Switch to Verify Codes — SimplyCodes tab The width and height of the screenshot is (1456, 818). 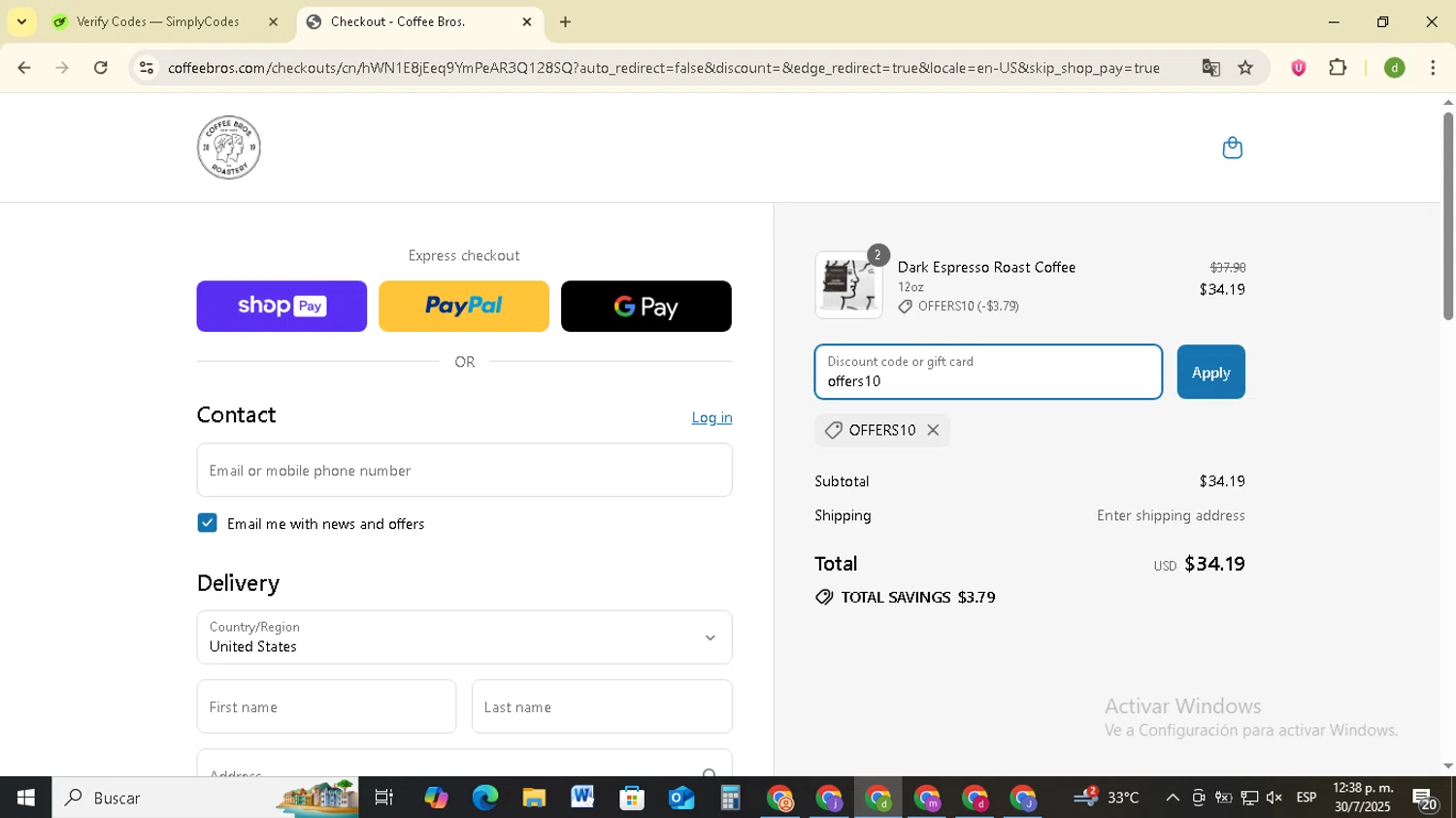click(157, 21)
